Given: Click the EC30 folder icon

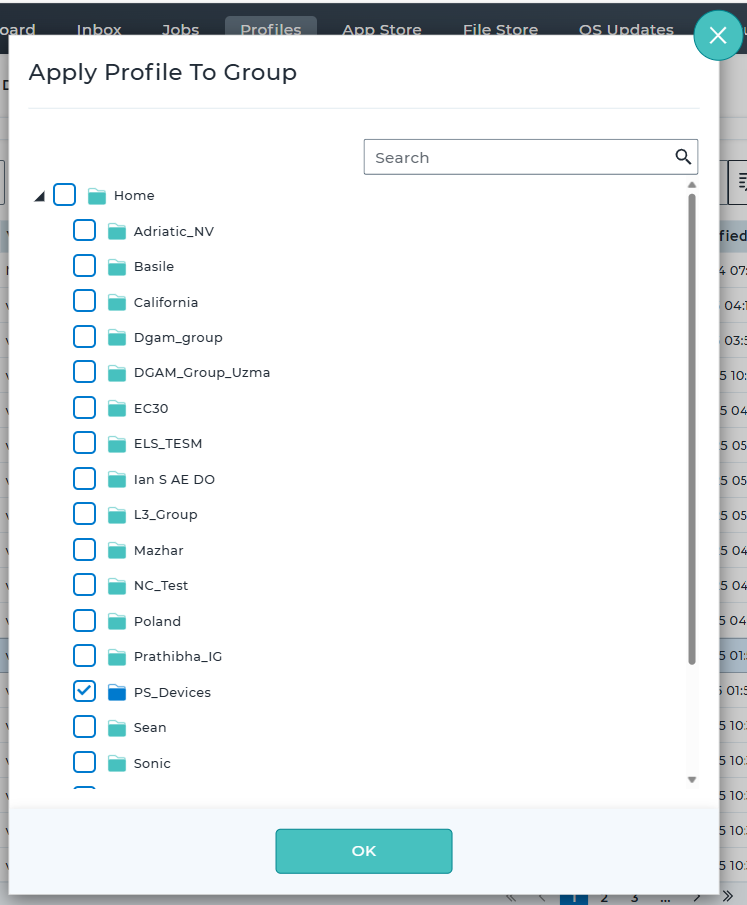Looking at the screenshot, I should [x=116, y=408].
